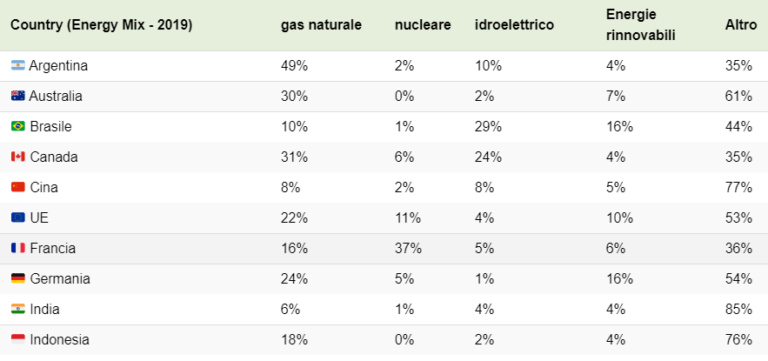
Task: Click the Altro column header
Action: click(x=741, y=25)
